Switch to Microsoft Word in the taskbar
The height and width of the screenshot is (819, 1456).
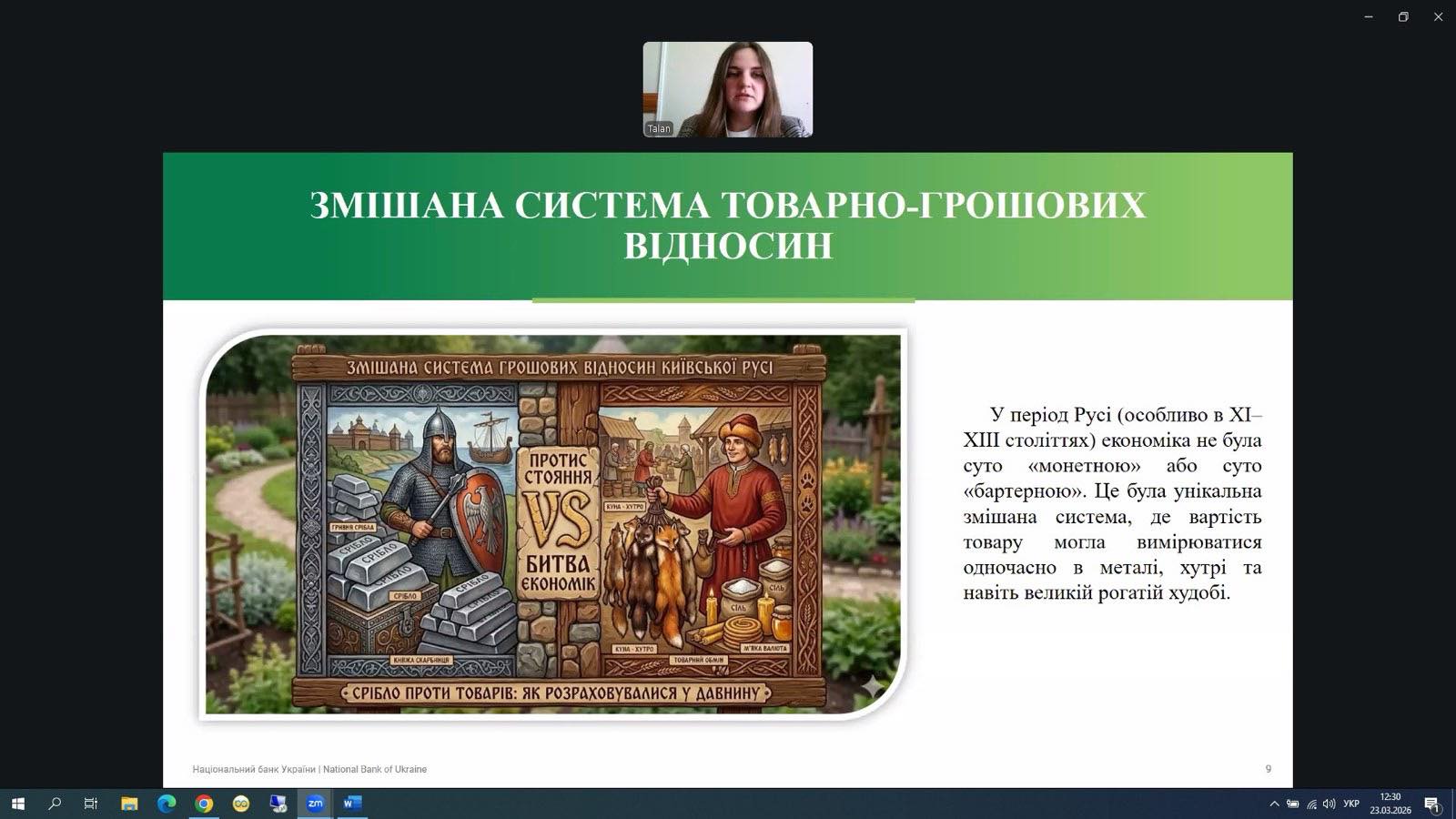pos(352,804)
